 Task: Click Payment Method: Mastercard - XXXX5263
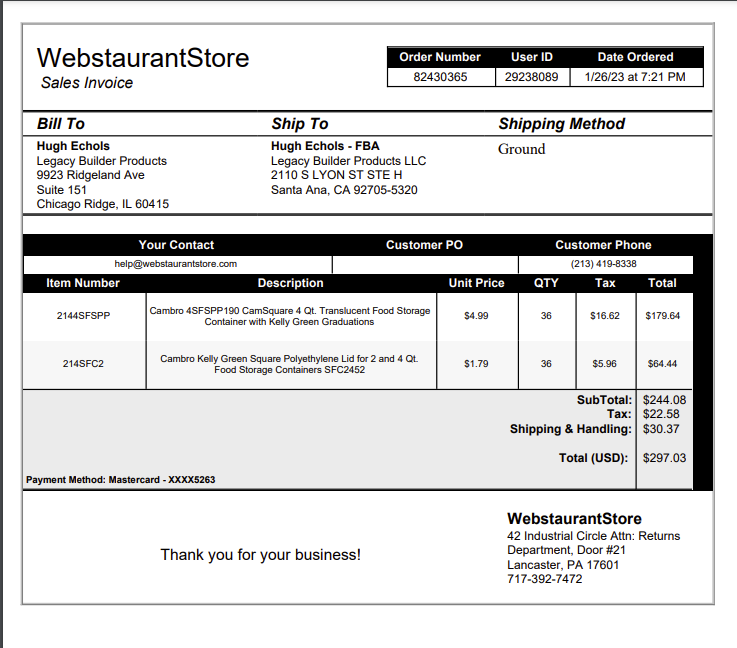click(x=120, y=480)
